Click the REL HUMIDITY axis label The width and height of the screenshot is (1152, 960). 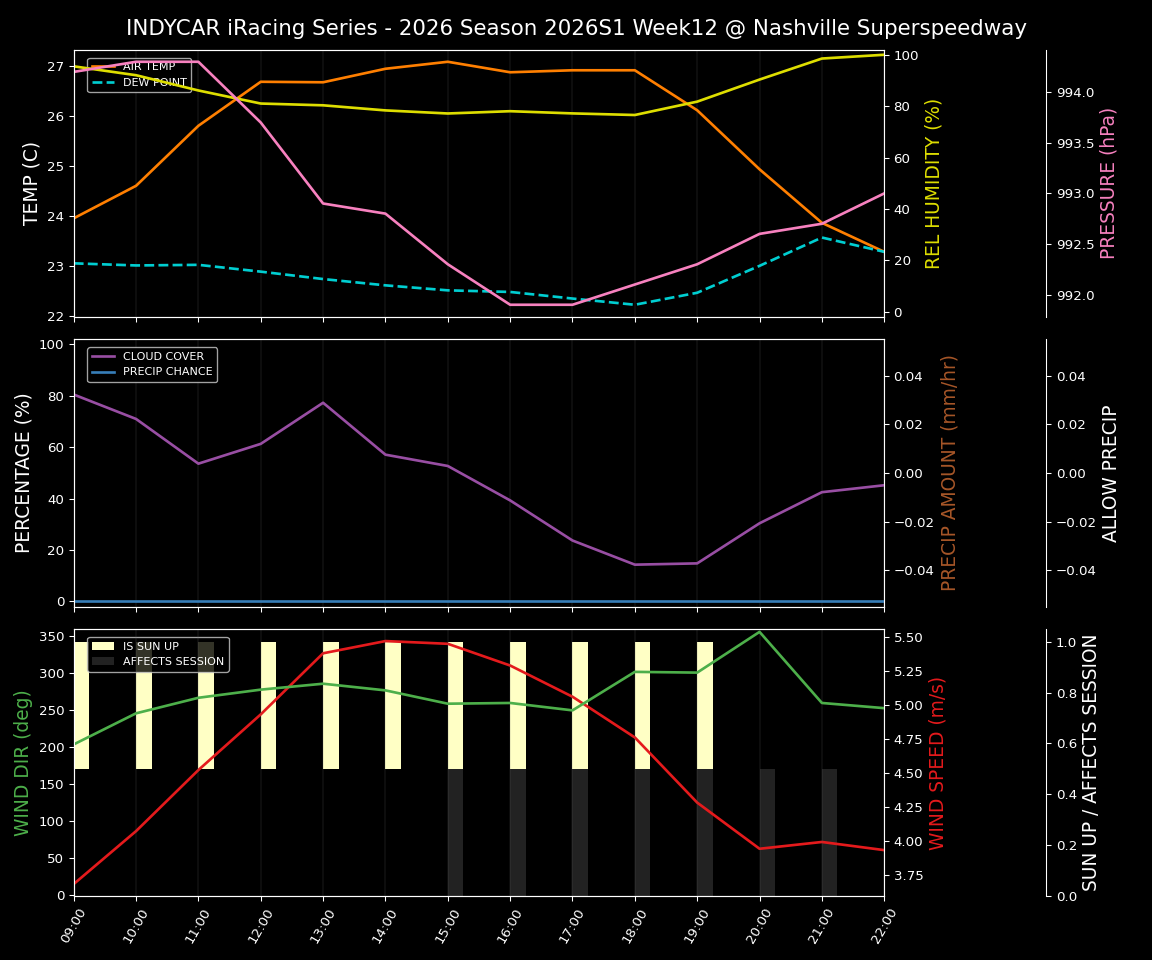click(934, 178)
